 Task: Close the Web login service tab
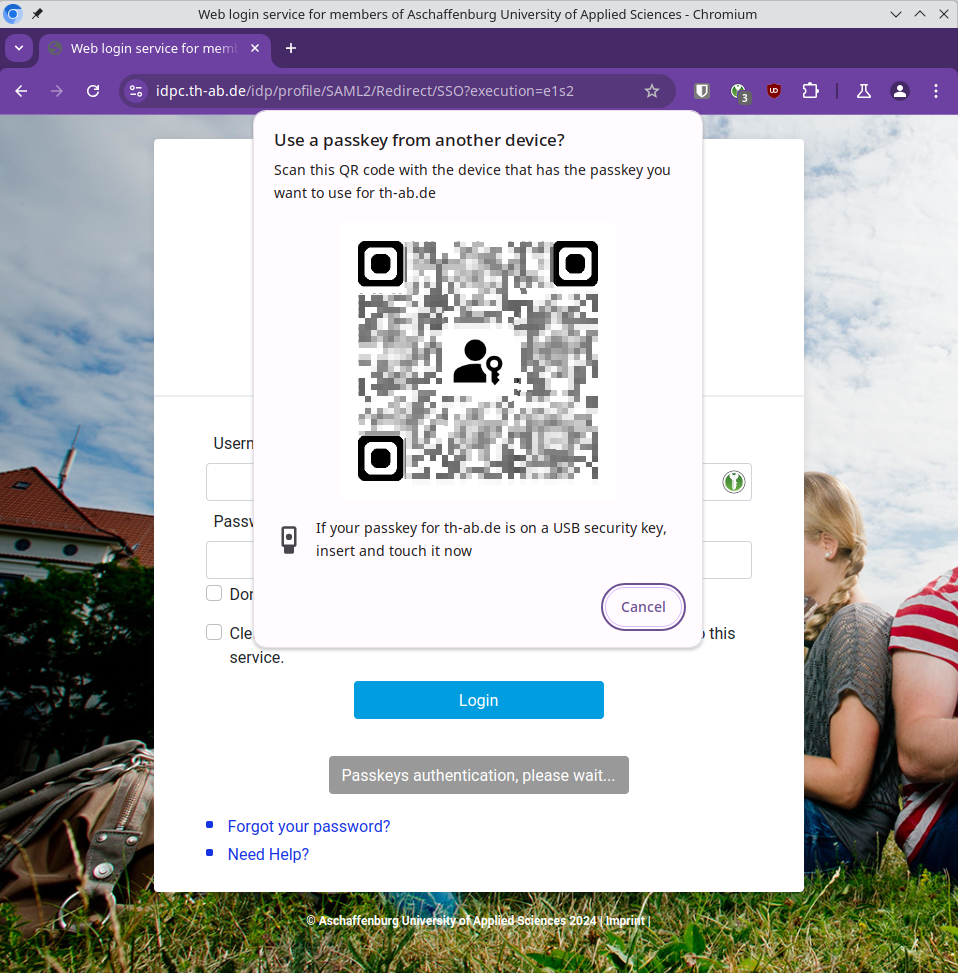point(254,48)
